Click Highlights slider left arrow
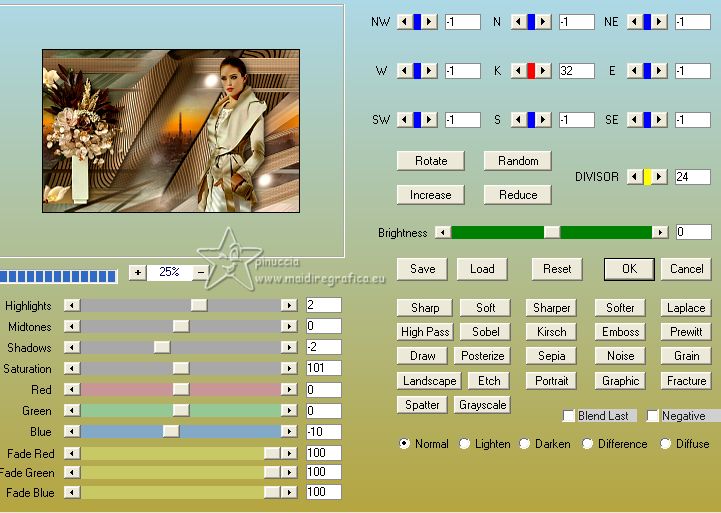 (x=72, y=305)
